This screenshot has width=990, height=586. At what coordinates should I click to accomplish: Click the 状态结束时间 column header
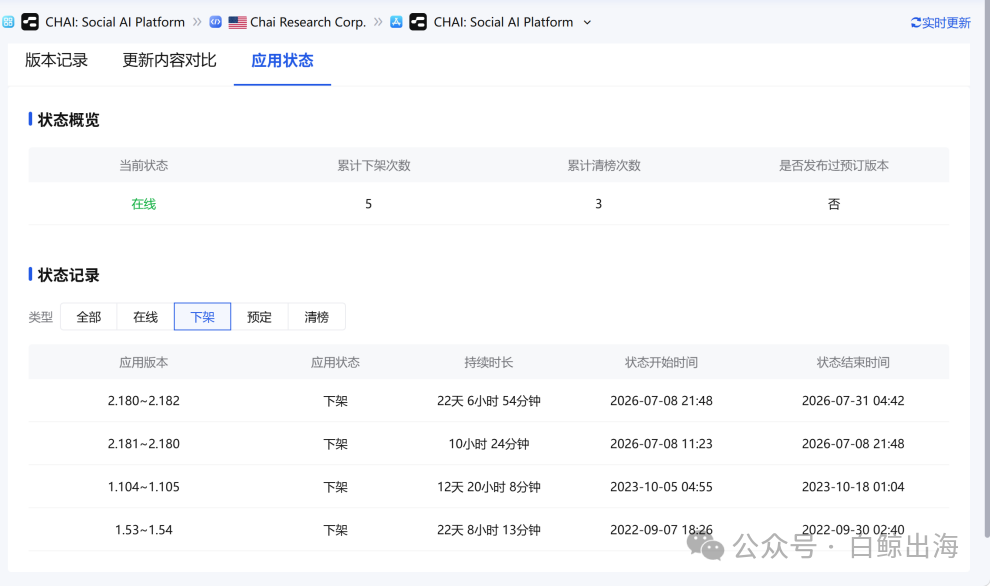click(853, 362)
